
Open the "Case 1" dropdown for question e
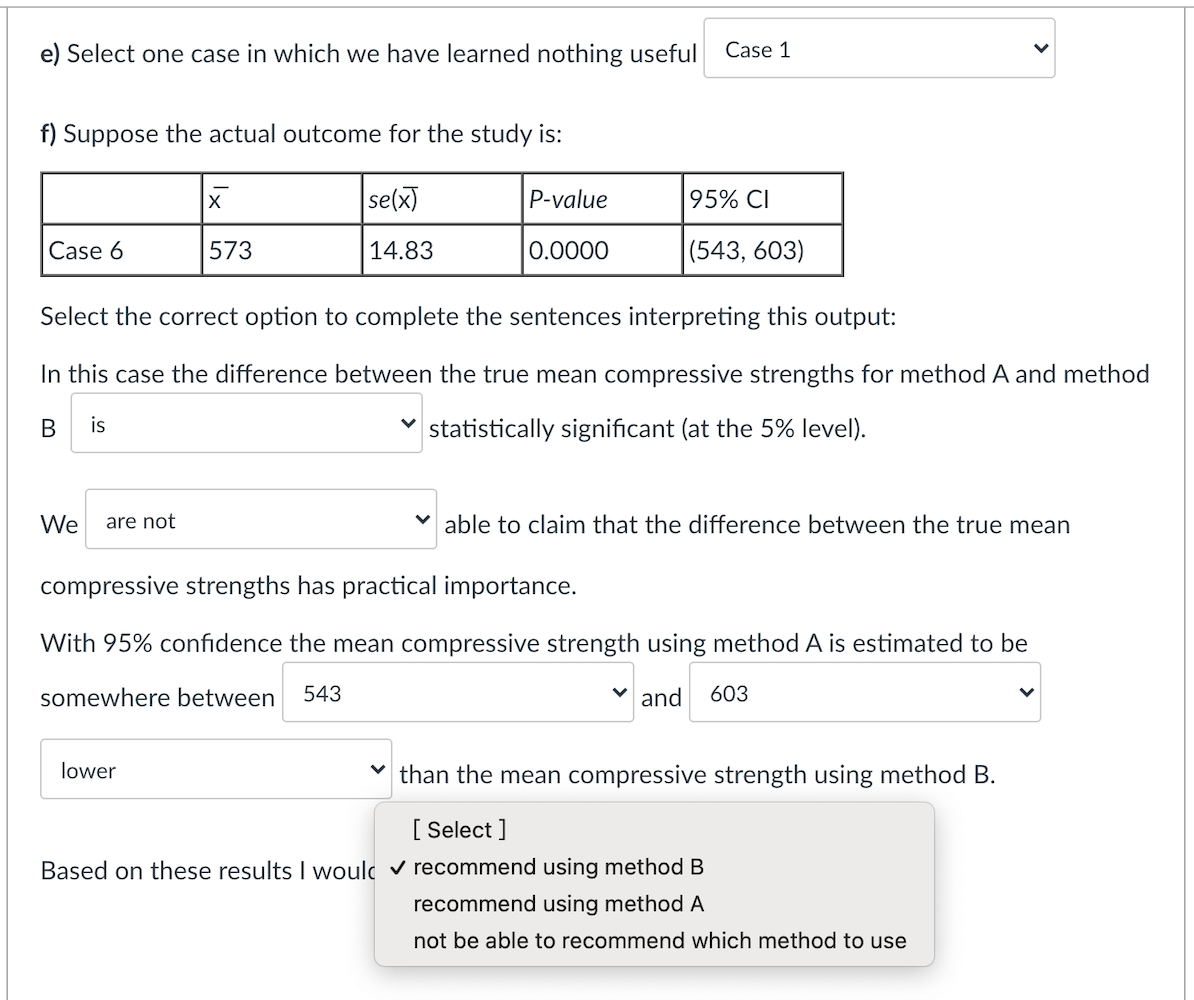878,47
